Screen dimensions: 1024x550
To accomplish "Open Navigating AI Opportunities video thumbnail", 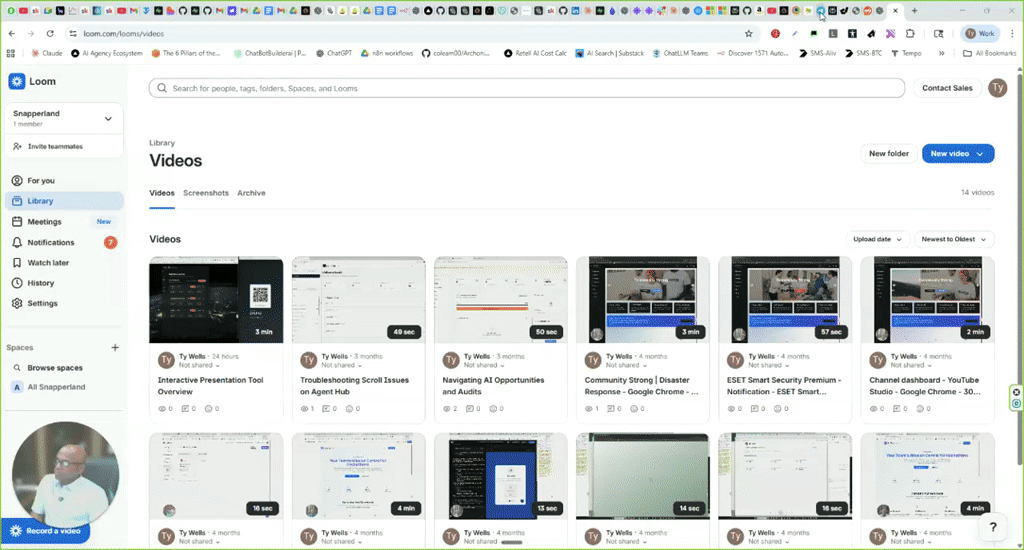I will 501,300.
